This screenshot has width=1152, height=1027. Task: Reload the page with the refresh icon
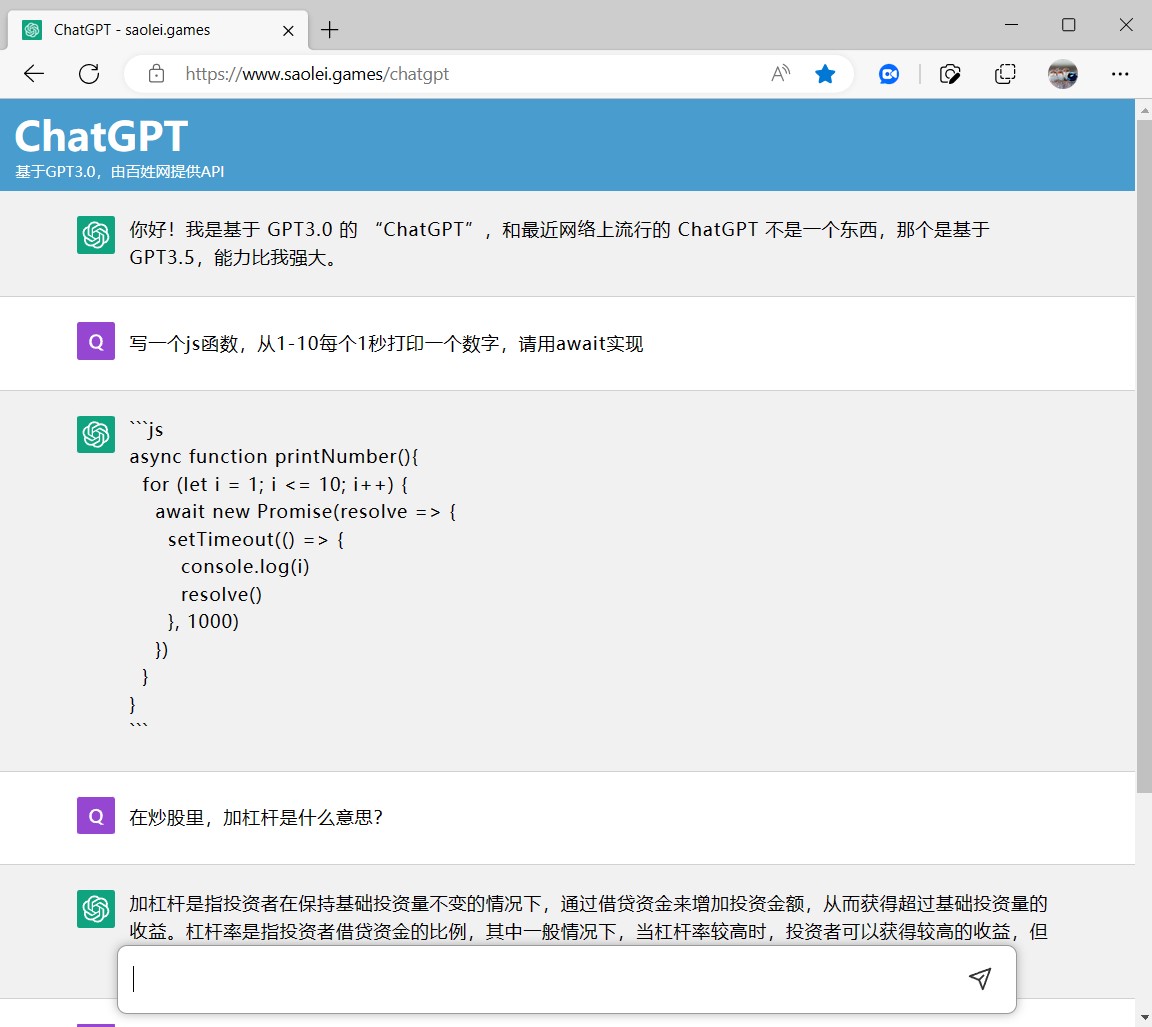(x=89, y=73)
